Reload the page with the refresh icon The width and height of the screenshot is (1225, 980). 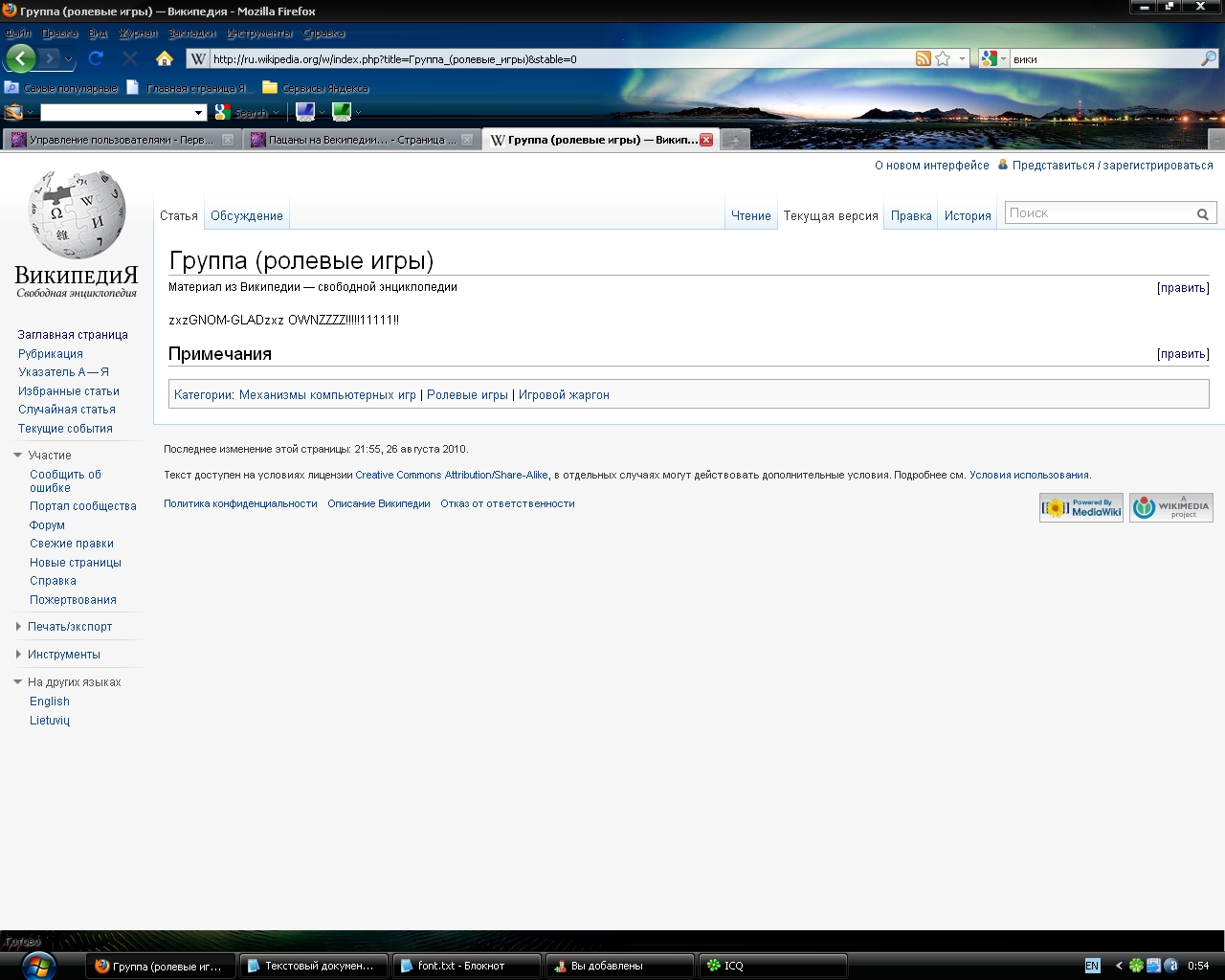click(96, 58)
